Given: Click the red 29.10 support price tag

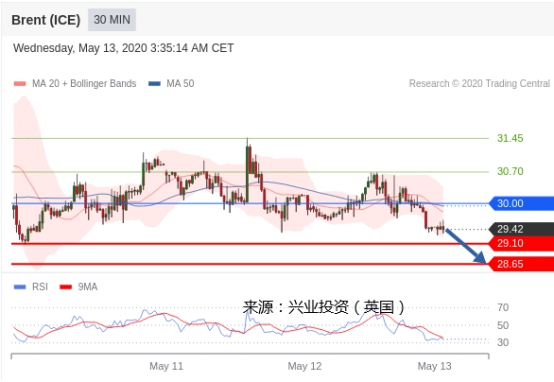Looking at the screenshot, I should pyautogui.click(x=521, y=243).
